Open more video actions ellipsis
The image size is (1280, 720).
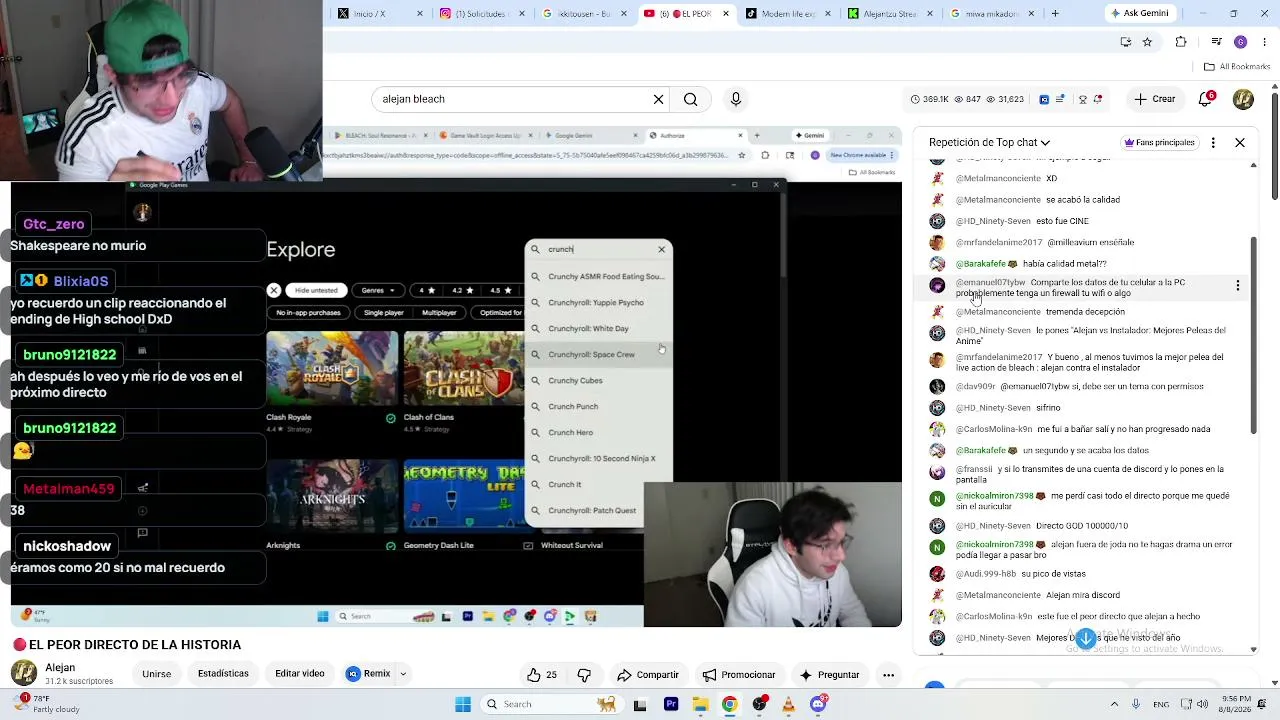pyautogui.click(x=888, y=675)
